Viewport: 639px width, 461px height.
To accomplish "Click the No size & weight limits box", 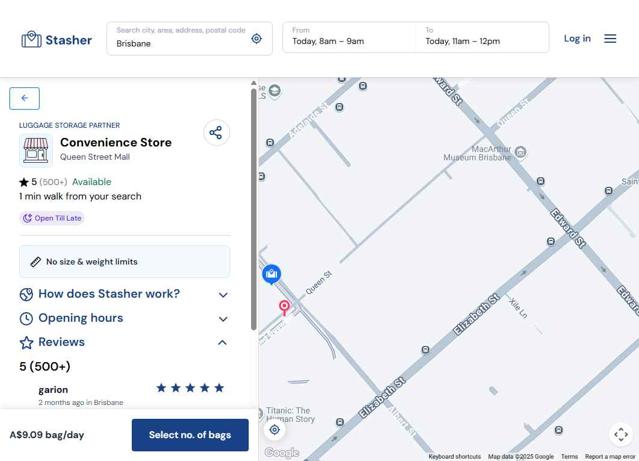I will pyautogui.click(x=124, y=262).
